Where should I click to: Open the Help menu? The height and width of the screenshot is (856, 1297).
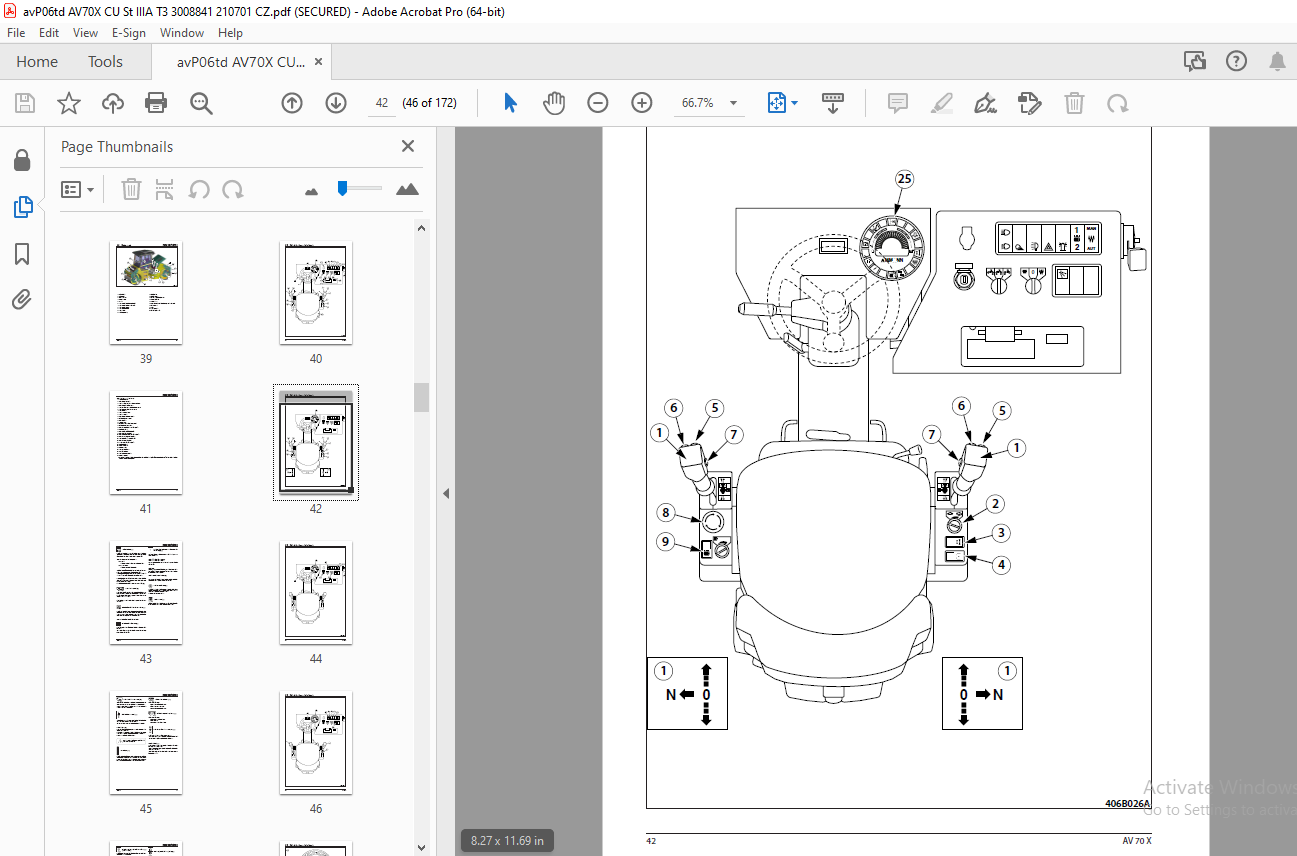231,33
